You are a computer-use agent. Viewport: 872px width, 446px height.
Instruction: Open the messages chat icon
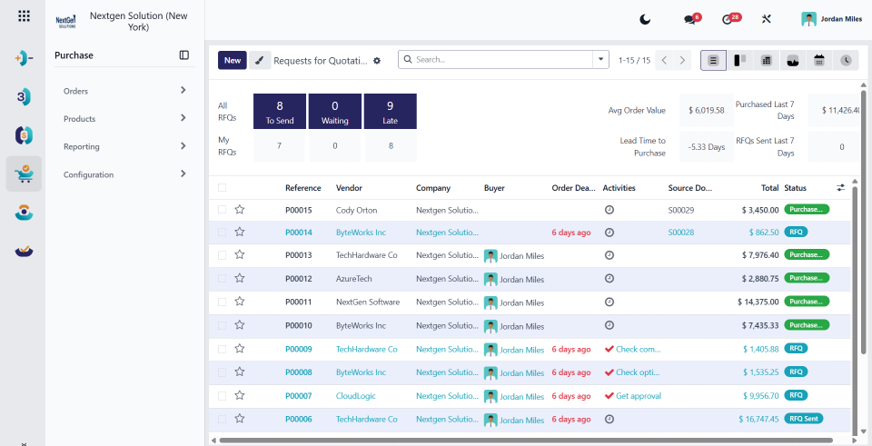click(692, 19)
